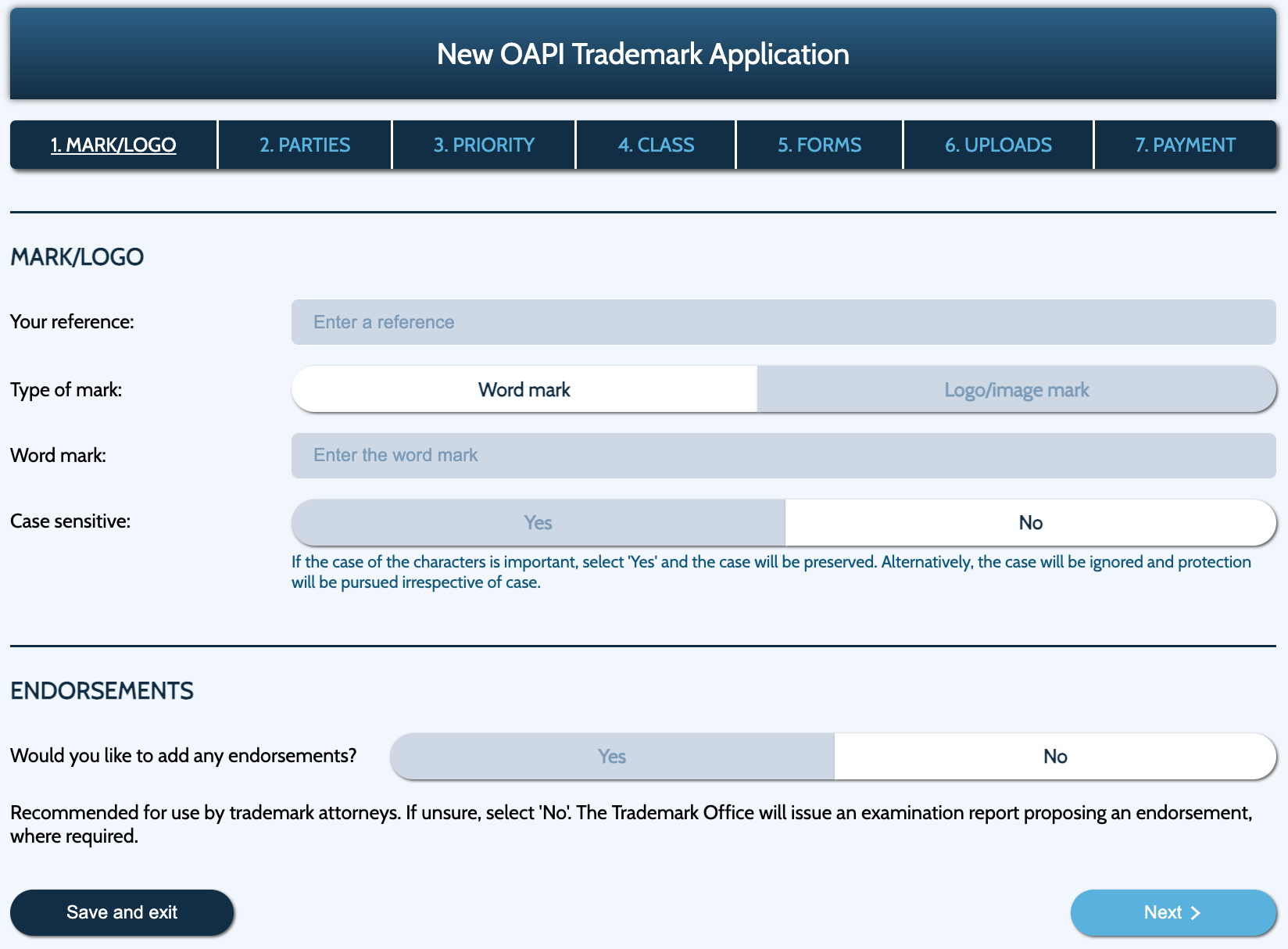Click the Word mark text field

point(783,455)
